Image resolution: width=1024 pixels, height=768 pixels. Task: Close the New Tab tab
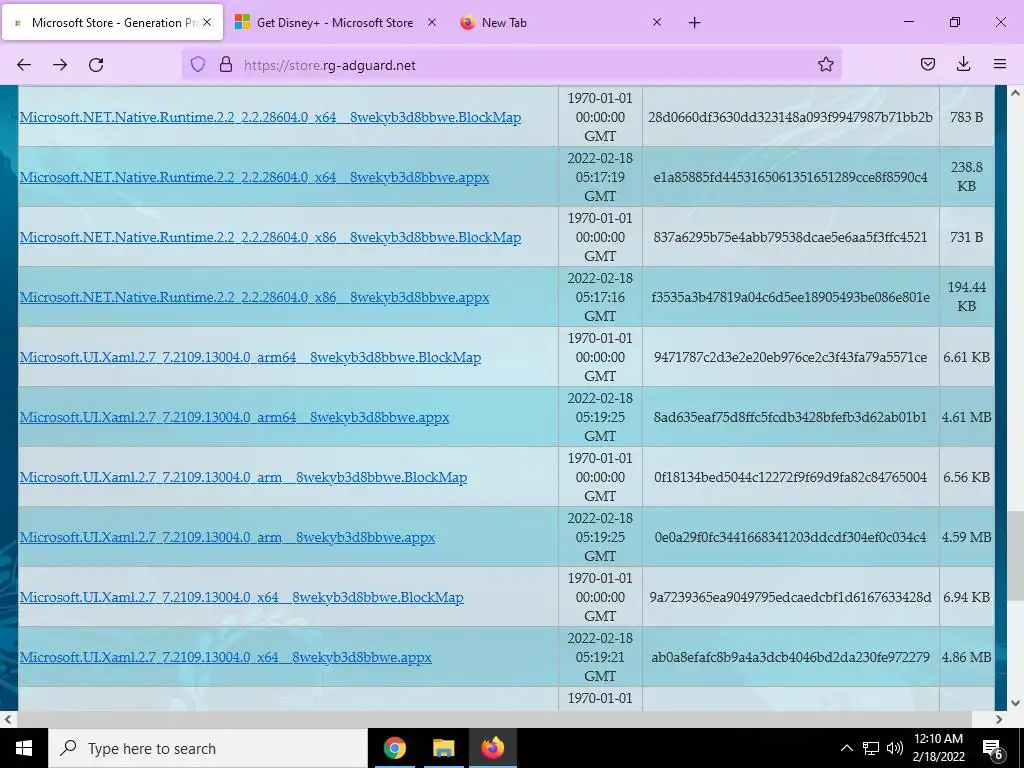click(x=657, y=22)
